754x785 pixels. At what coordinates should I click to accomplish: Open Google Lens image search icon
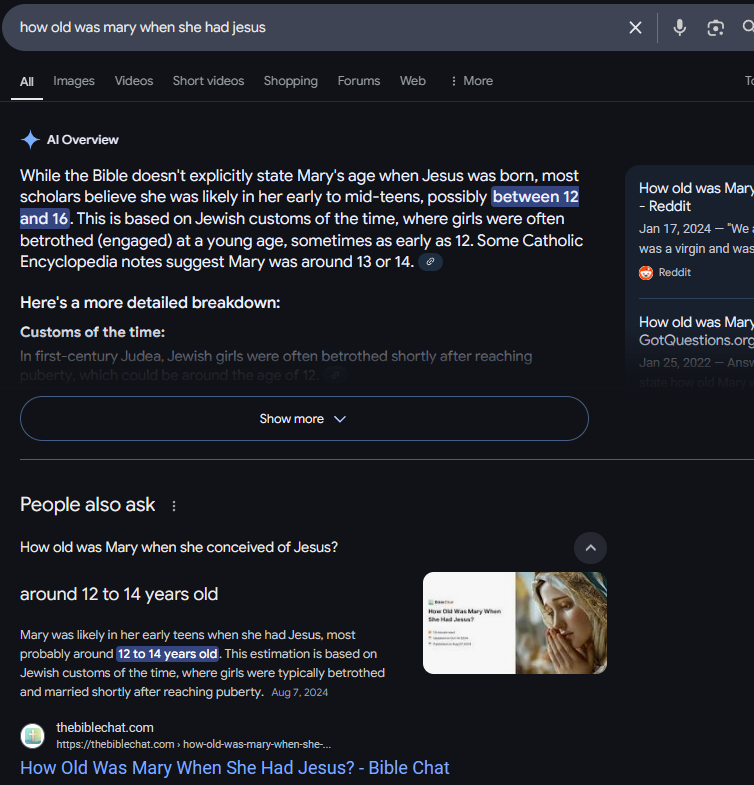[x=715, y=28]
